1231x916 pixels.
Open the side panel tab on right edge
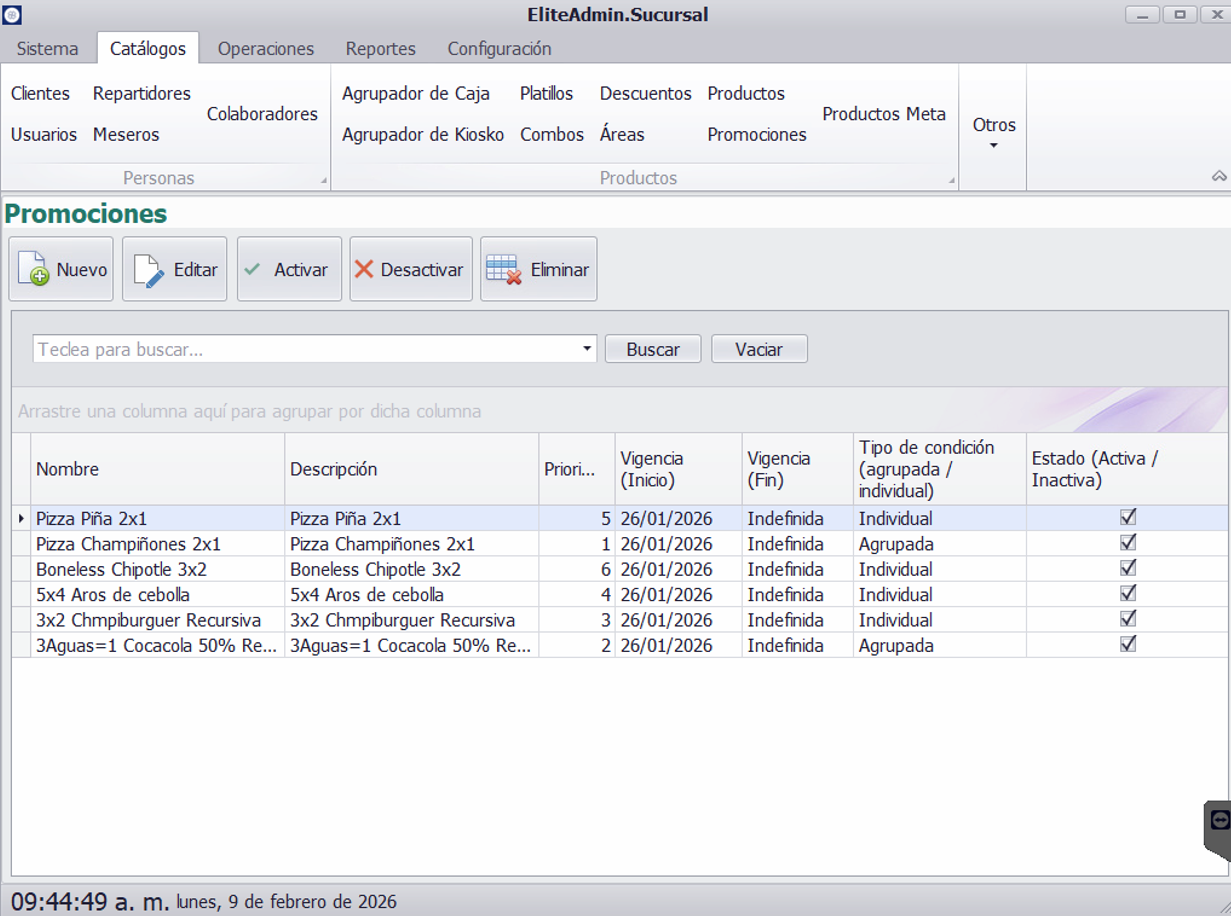coord(1218,821)
